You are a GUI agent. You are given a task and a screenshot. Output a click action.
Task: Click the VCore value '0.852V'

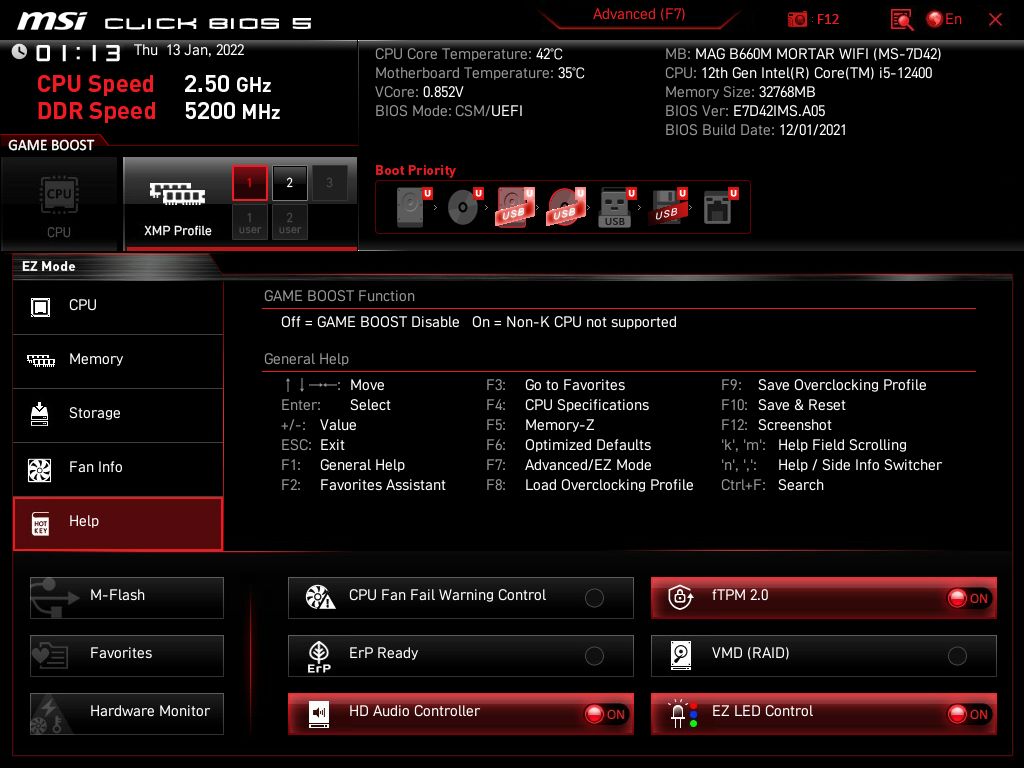coord(443,92)
